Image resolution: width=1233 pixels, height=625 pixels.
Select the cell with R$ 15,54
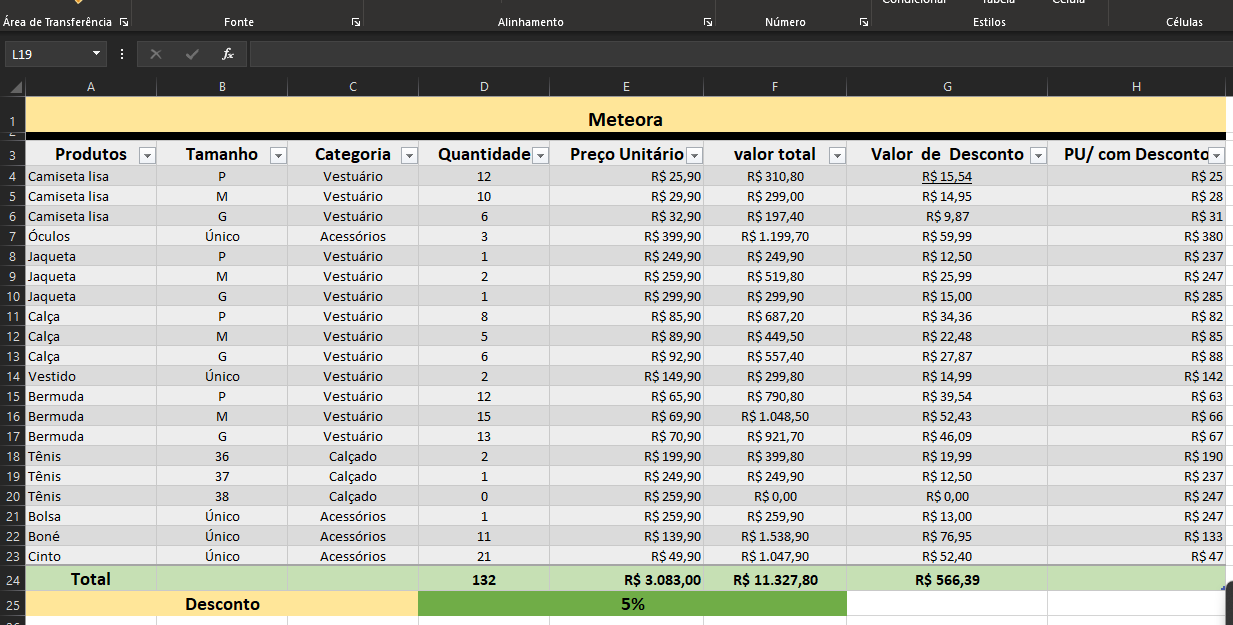click(947, 176)
